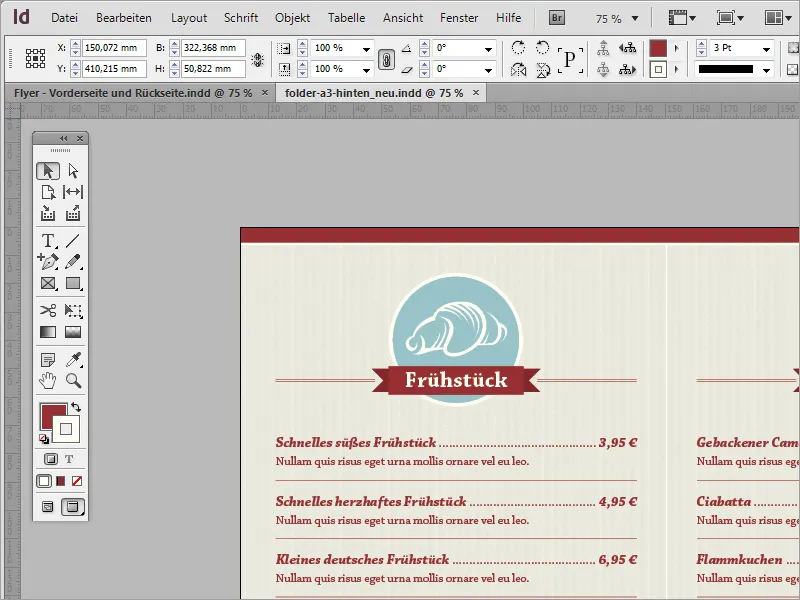
Task: Select the Scissors tool
Action: [x=46, y=311]
